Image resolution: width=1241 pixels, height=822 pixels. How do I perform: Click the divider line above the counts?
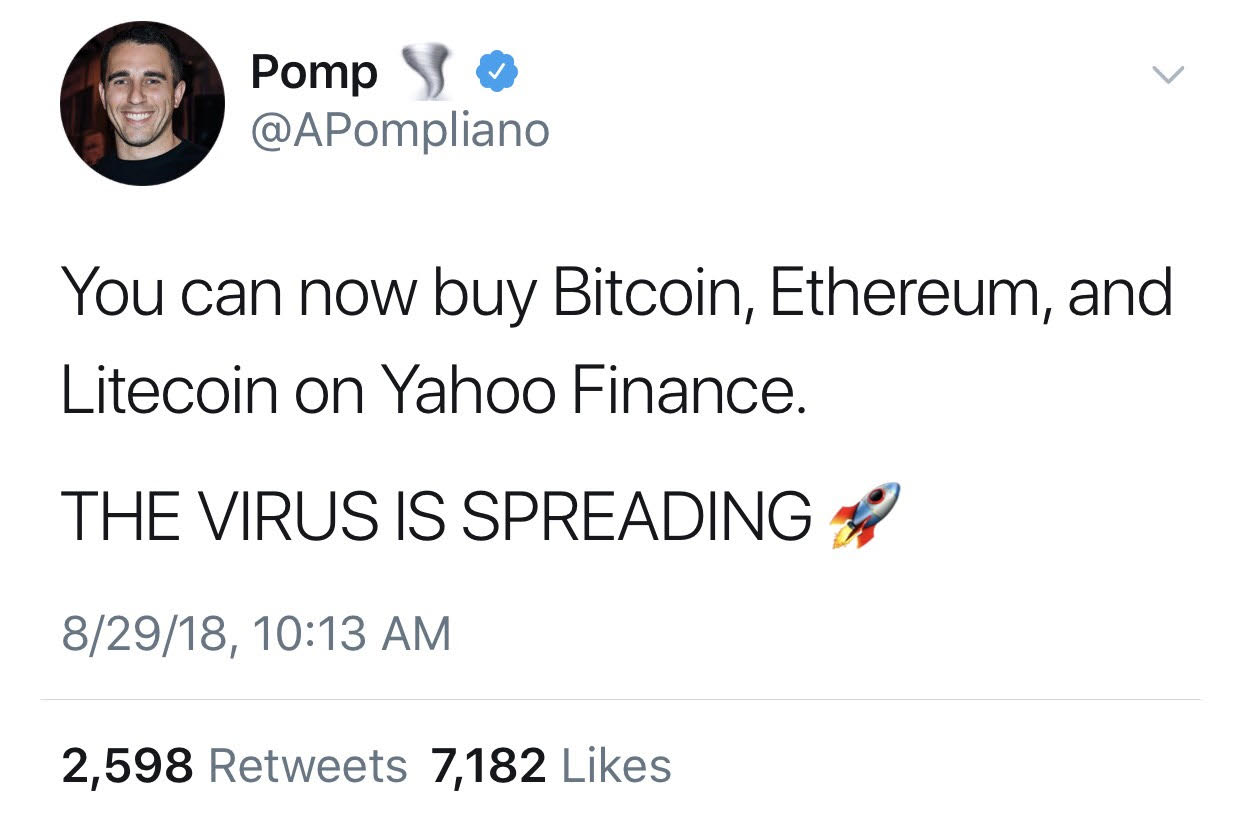(620, 699)
